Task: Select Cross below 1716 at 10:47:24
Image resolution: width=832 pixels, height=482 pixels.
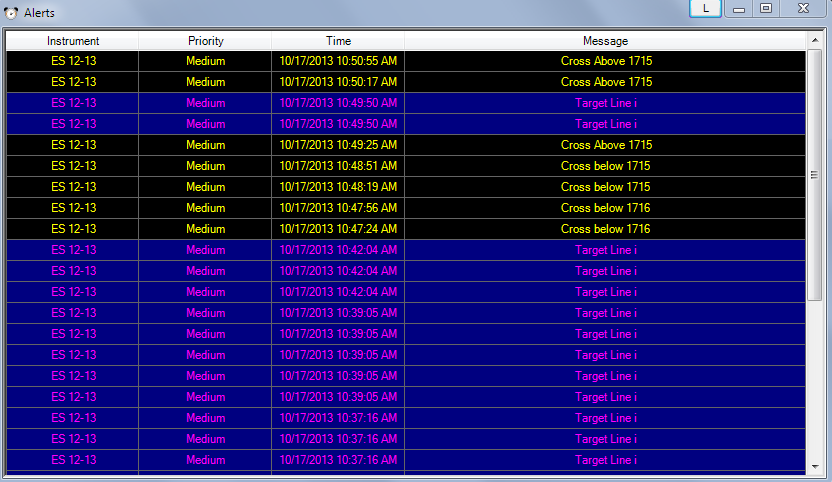Action: point(405,229)
